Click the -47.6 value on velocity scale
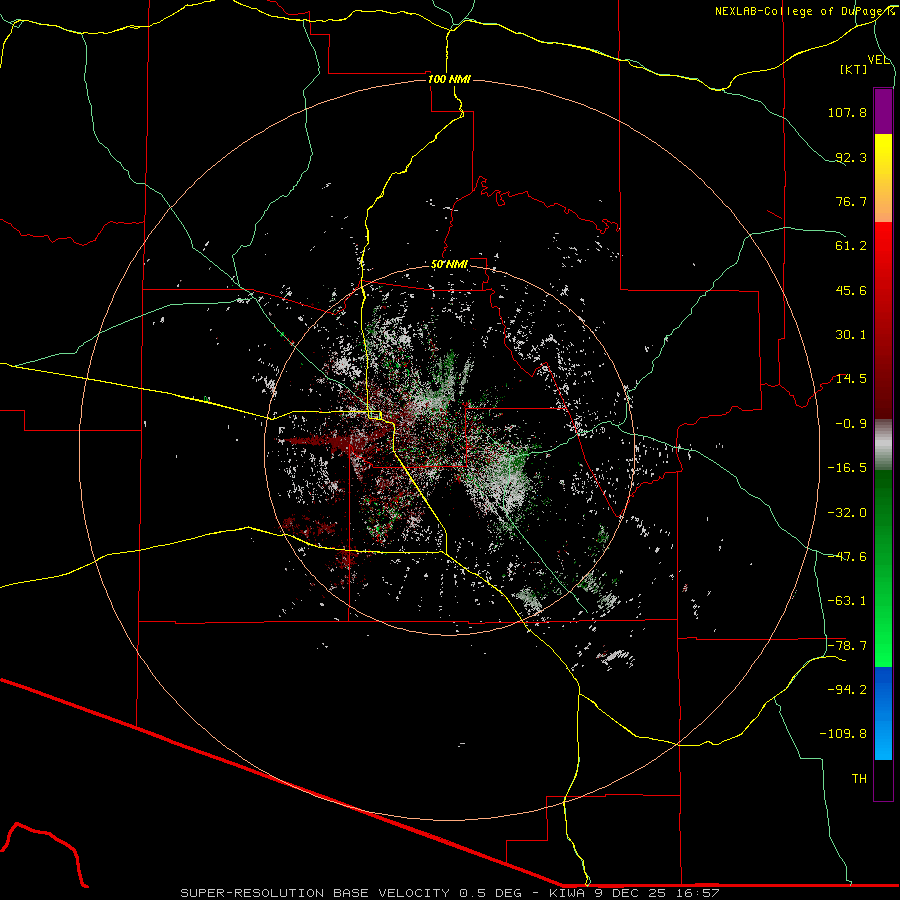 pos(847,557)
